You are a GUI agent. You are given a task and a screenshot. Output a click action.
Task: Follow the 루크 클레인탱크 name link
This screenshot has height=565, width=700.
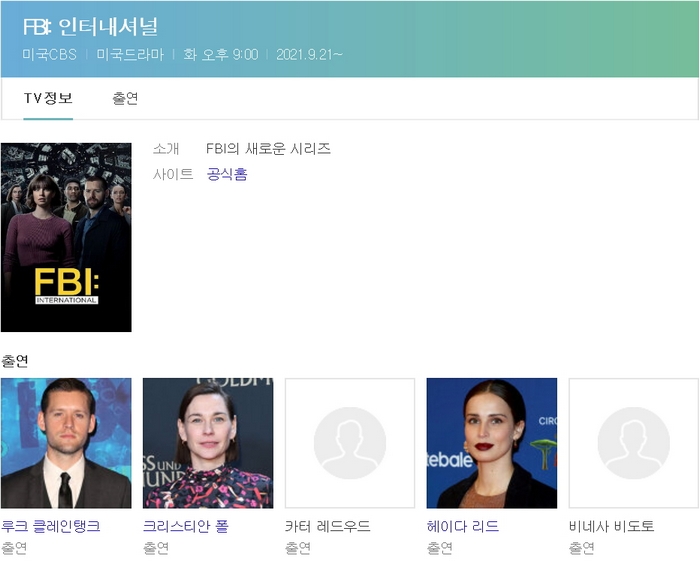[51, 526]
